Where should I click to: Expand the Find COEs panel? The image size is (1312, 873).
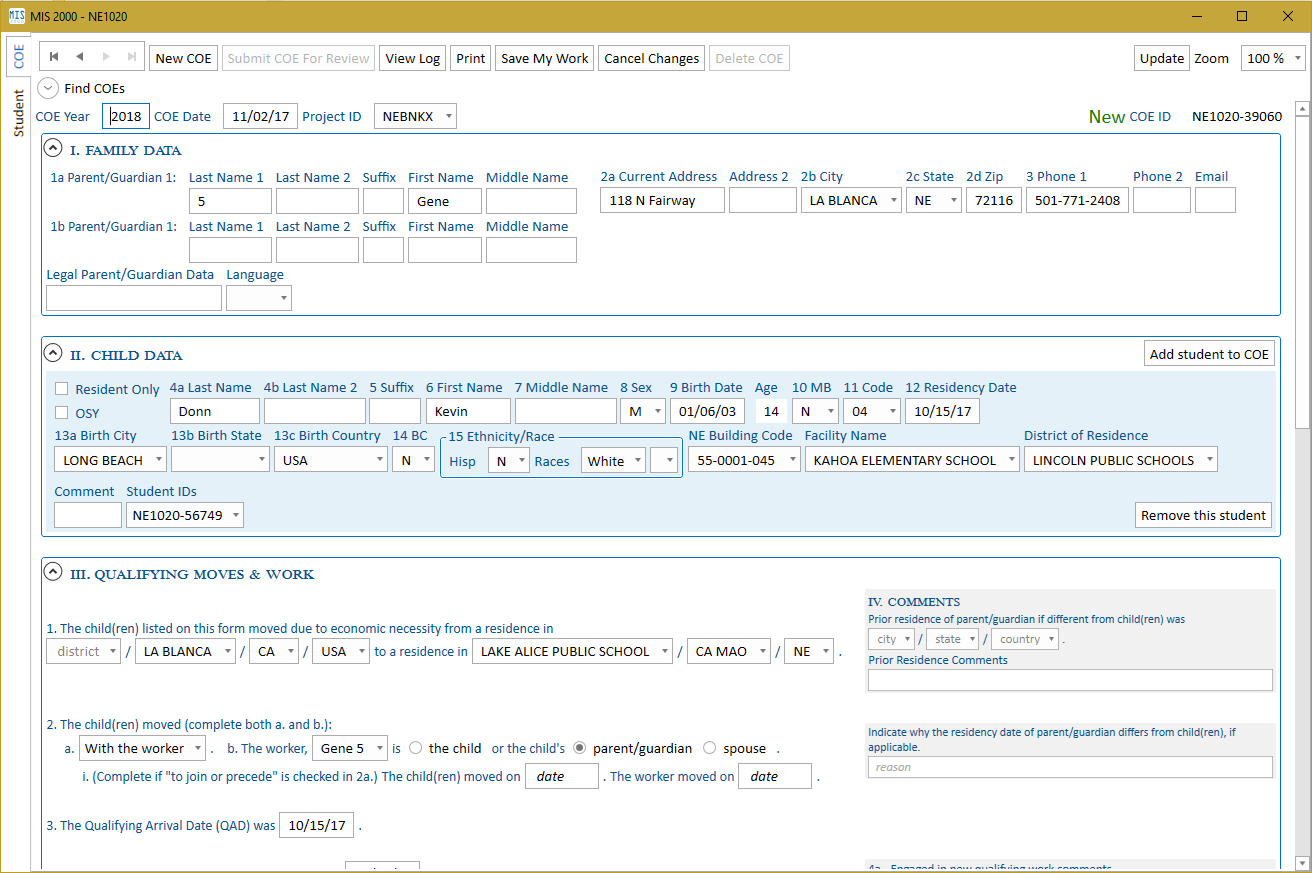[x=48, y=88]
